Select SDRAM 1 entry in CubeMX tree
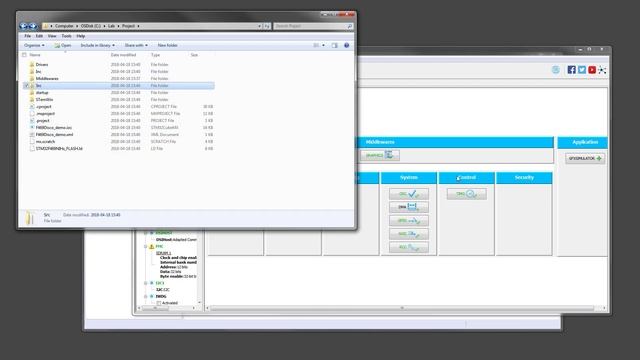The height and width of the screenshot is (360, 640). click(x=163, y=253)
